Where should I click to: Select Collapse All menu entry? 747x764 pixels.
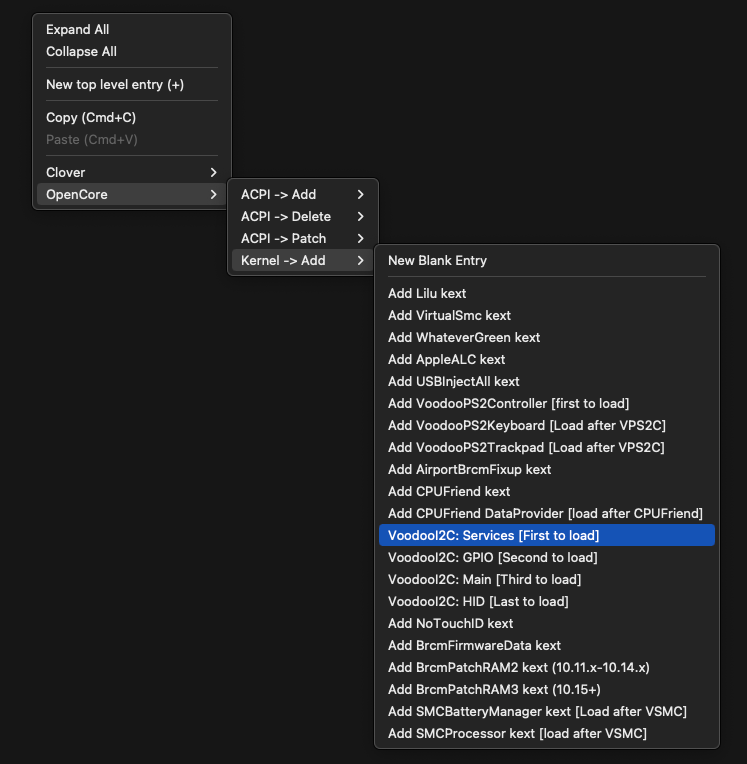(81, 52)
